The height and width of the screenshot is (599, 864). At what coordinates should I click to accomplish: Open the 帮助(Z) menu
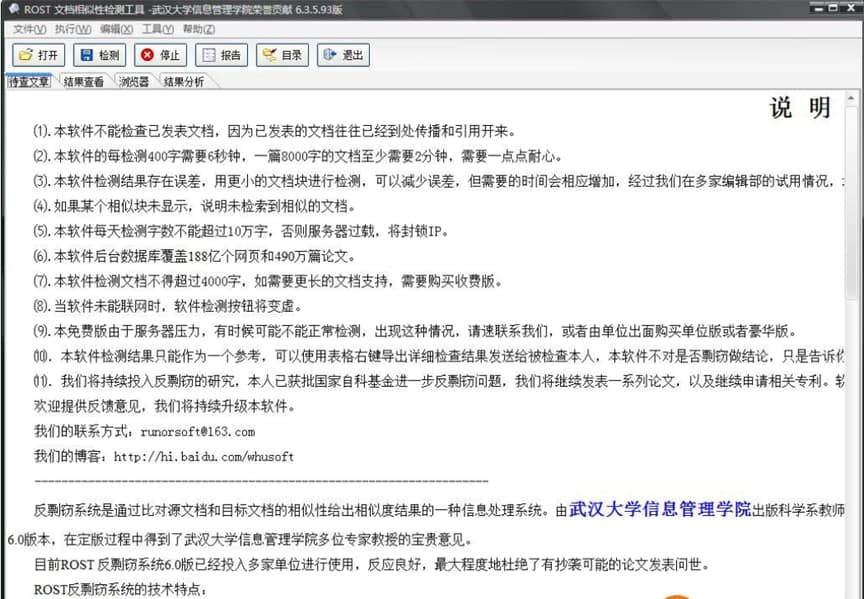tap(198, 29)
